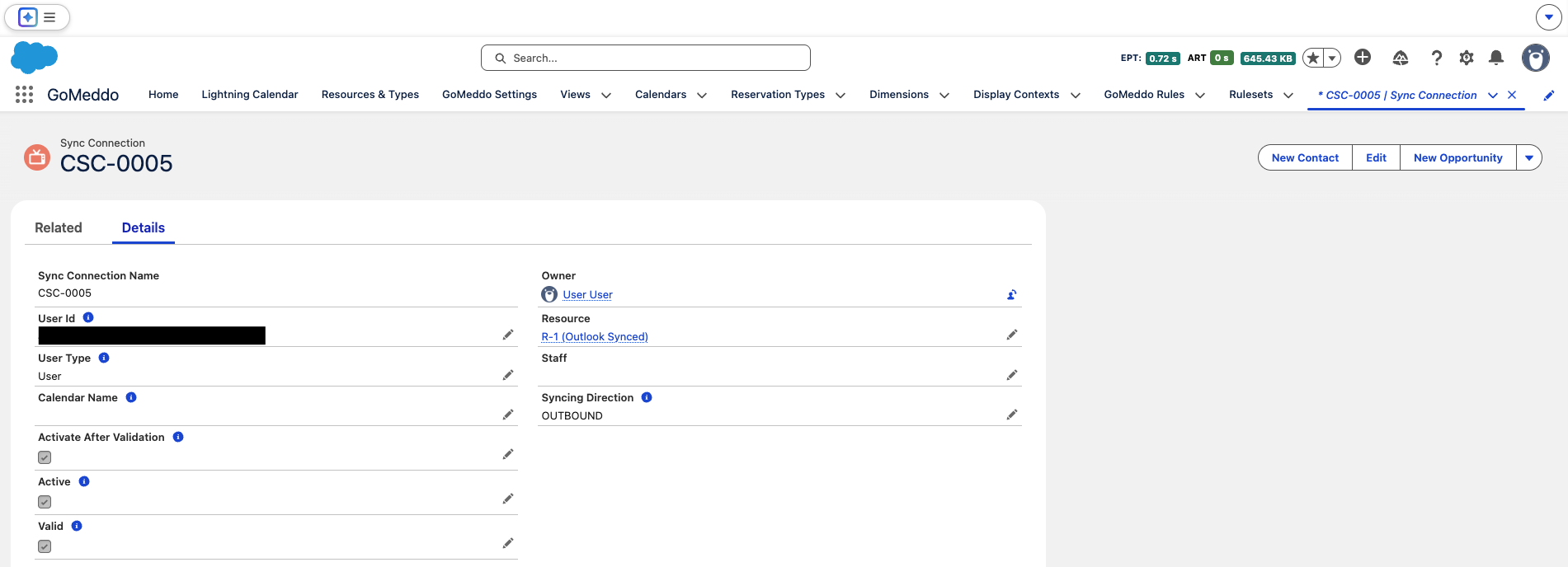The image size is (1568, 567).
Task: Show User Type help info icon
Action: coord(104,358)
